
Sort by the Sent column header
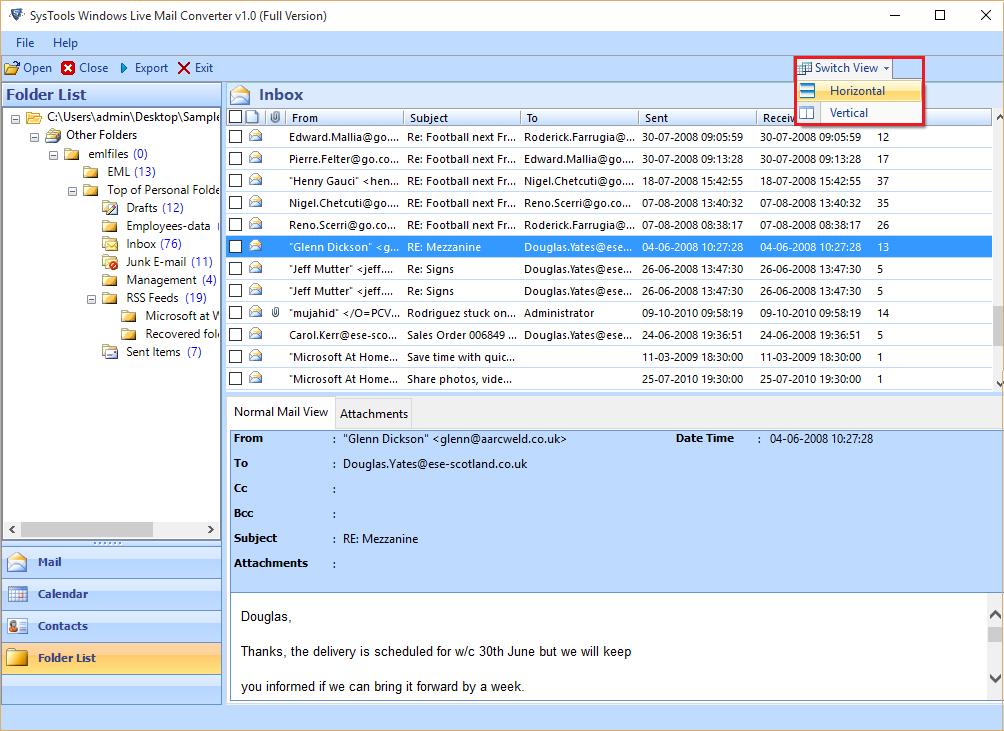coord(697,118)
